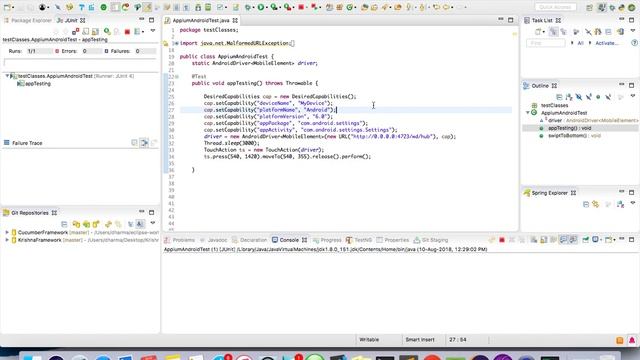Viewport: 640px width, 360px height.
Task: Click JUnit green progress bar
Action: pyautogui.click(x=80, y=62)
